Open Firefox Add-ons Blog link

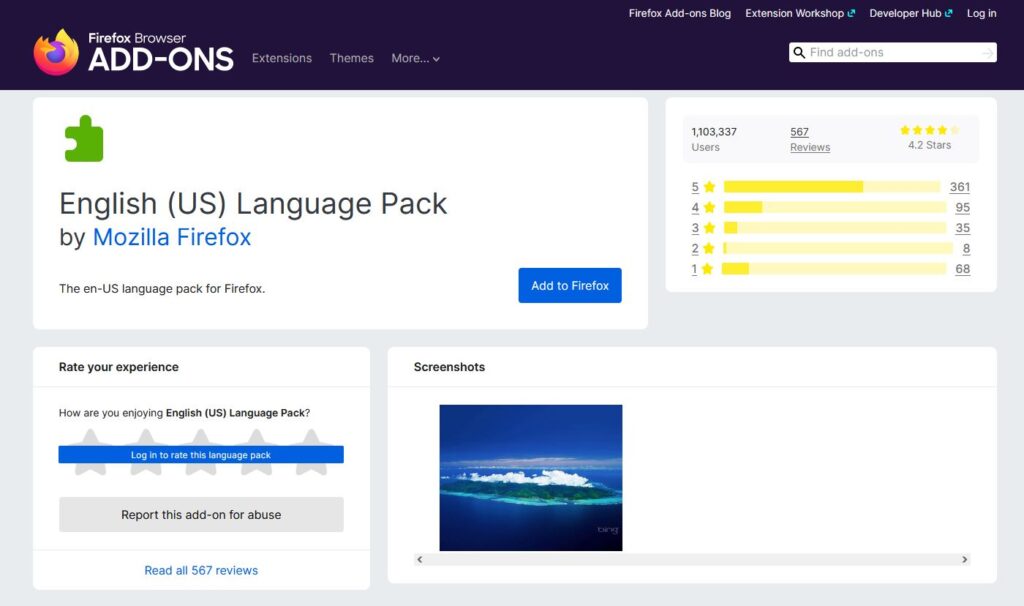680,13
